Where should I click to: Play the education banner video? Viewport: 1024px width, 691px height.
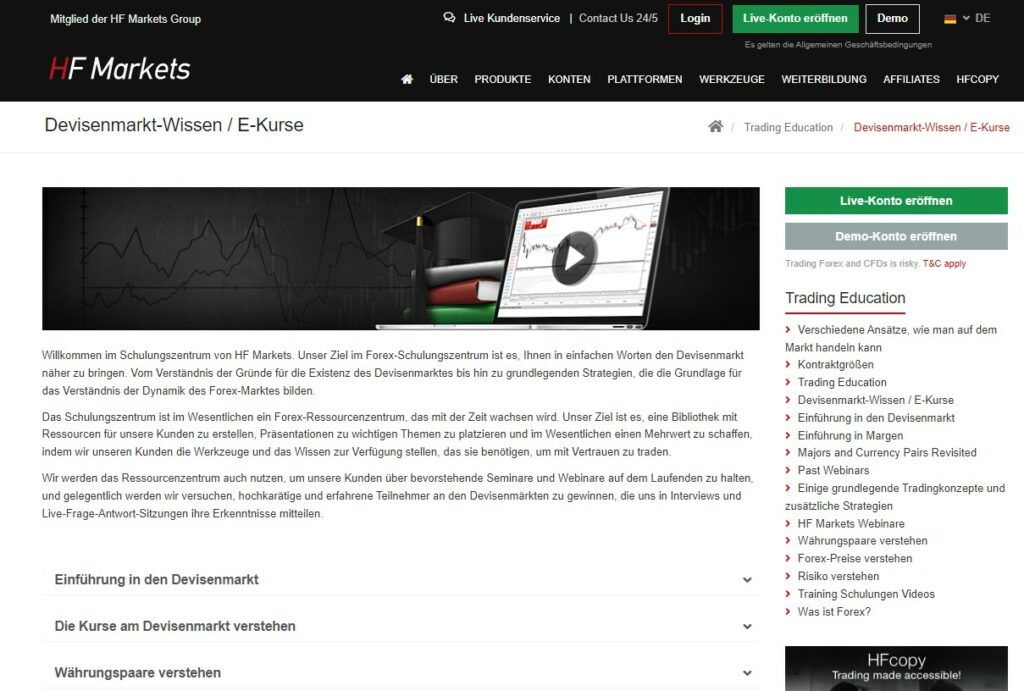(x=574, y=258)
